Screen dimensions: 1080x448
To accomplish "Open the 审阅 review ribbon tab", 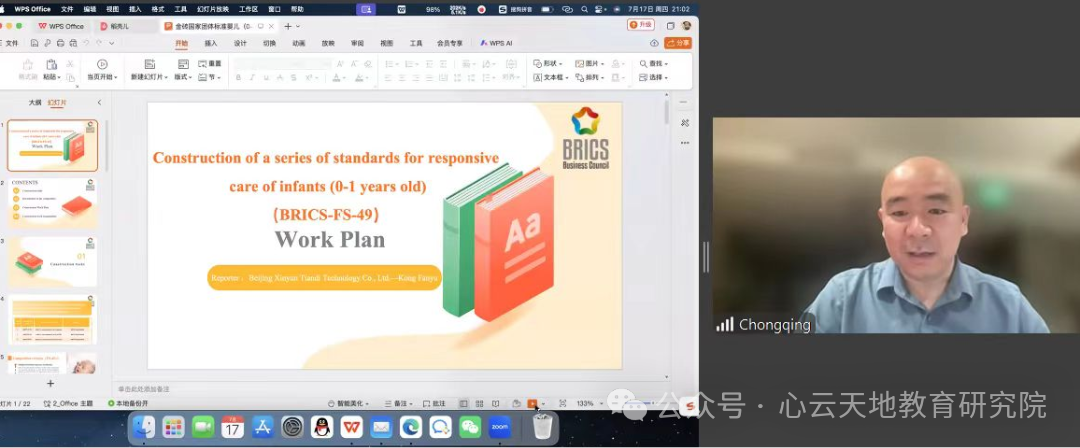I will (357, 43).
